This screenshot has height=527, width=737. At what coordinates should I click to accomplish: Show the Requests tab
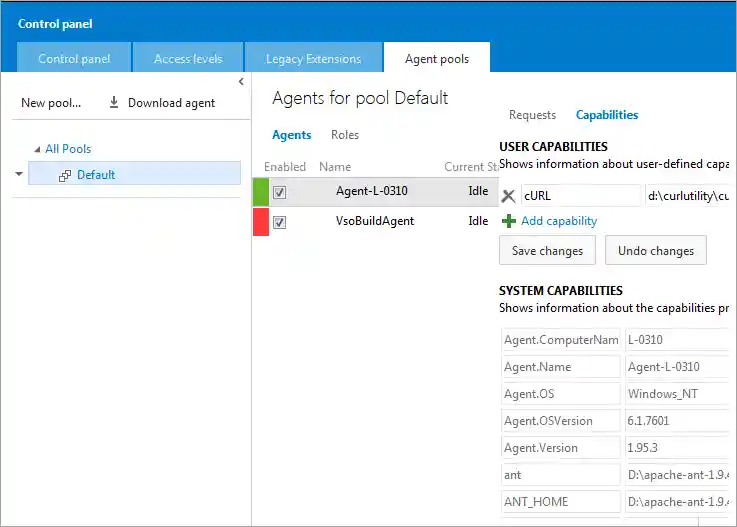(532, 115)
